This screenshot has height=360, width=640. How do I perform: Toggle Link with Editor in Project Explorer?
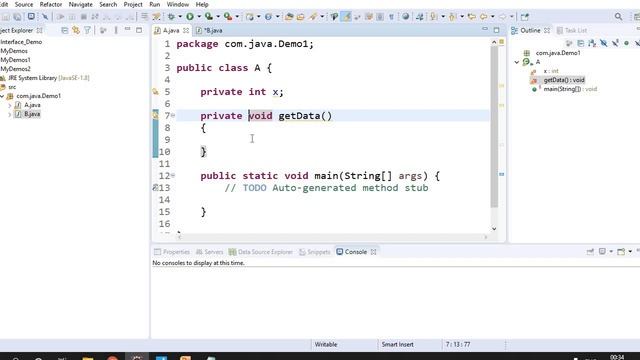pyautogui.click(x=76, y=30)
